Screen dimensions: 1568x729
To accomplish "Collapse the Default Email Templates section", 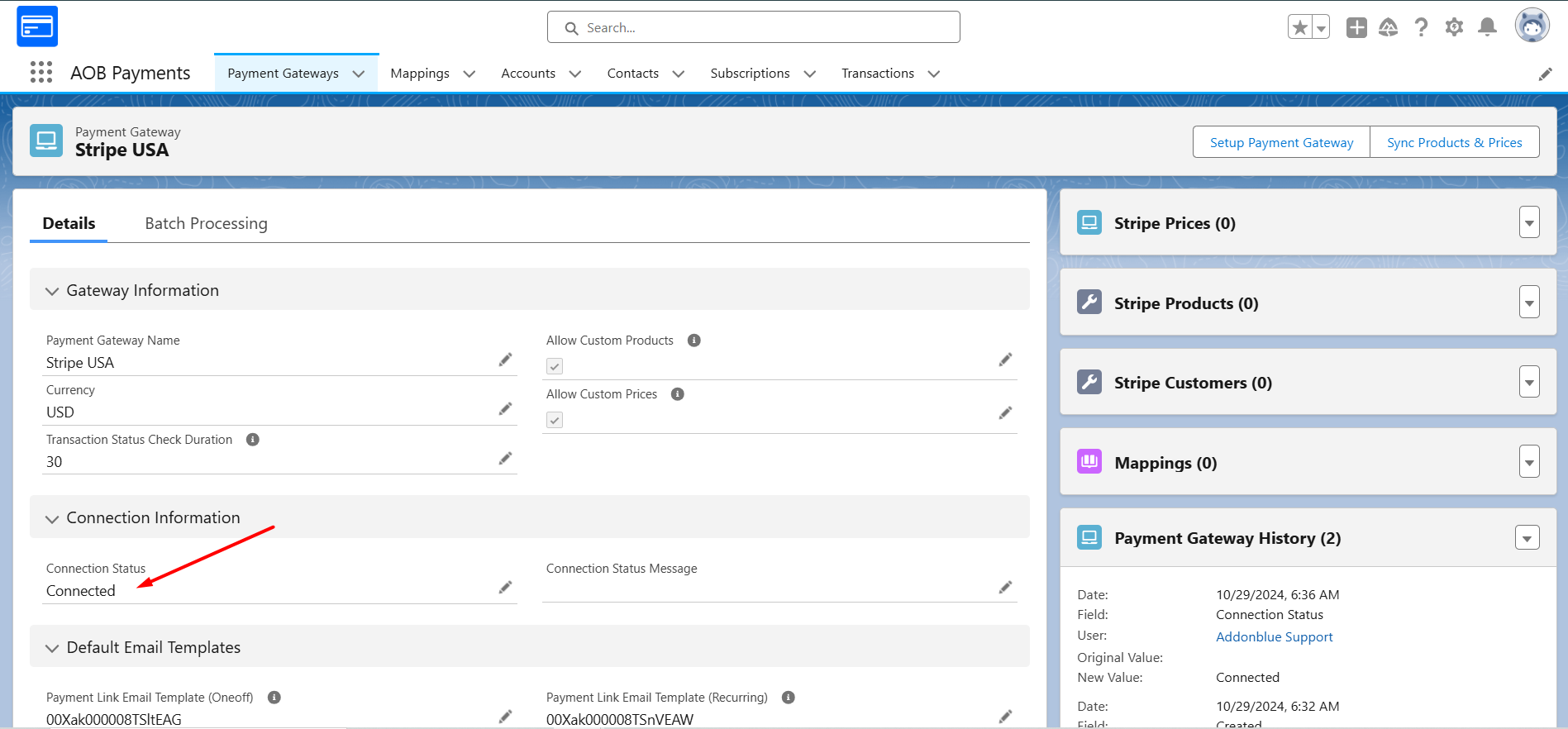I will (52, 648).
